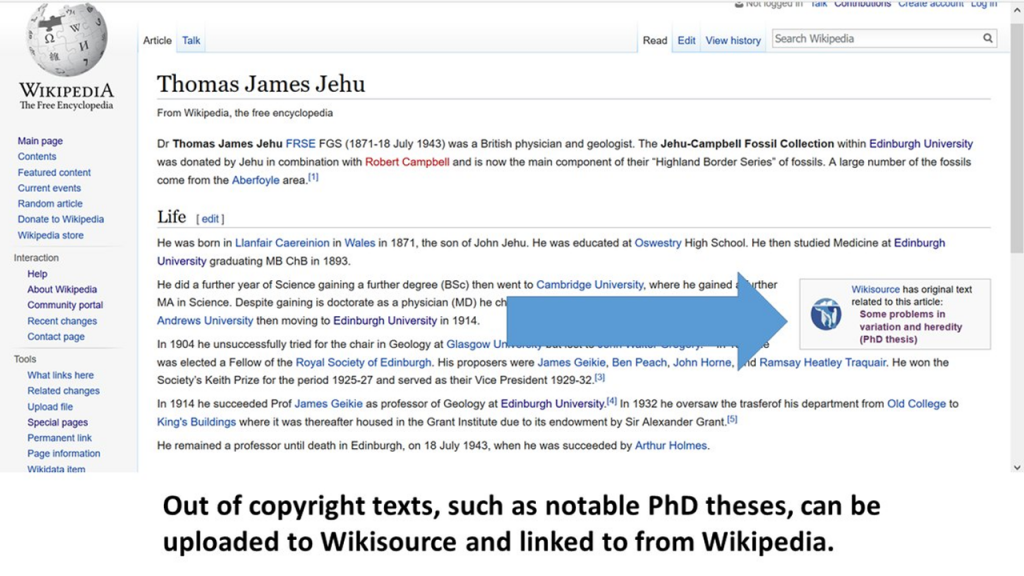Open the Old College link
This screenshot has height=576, width=1024.
click(x=916, y=404)
